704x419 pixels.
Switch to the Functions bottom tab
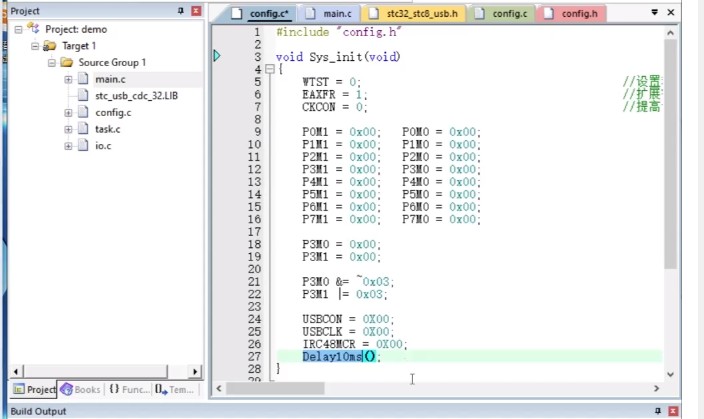(x=129, y=389)
